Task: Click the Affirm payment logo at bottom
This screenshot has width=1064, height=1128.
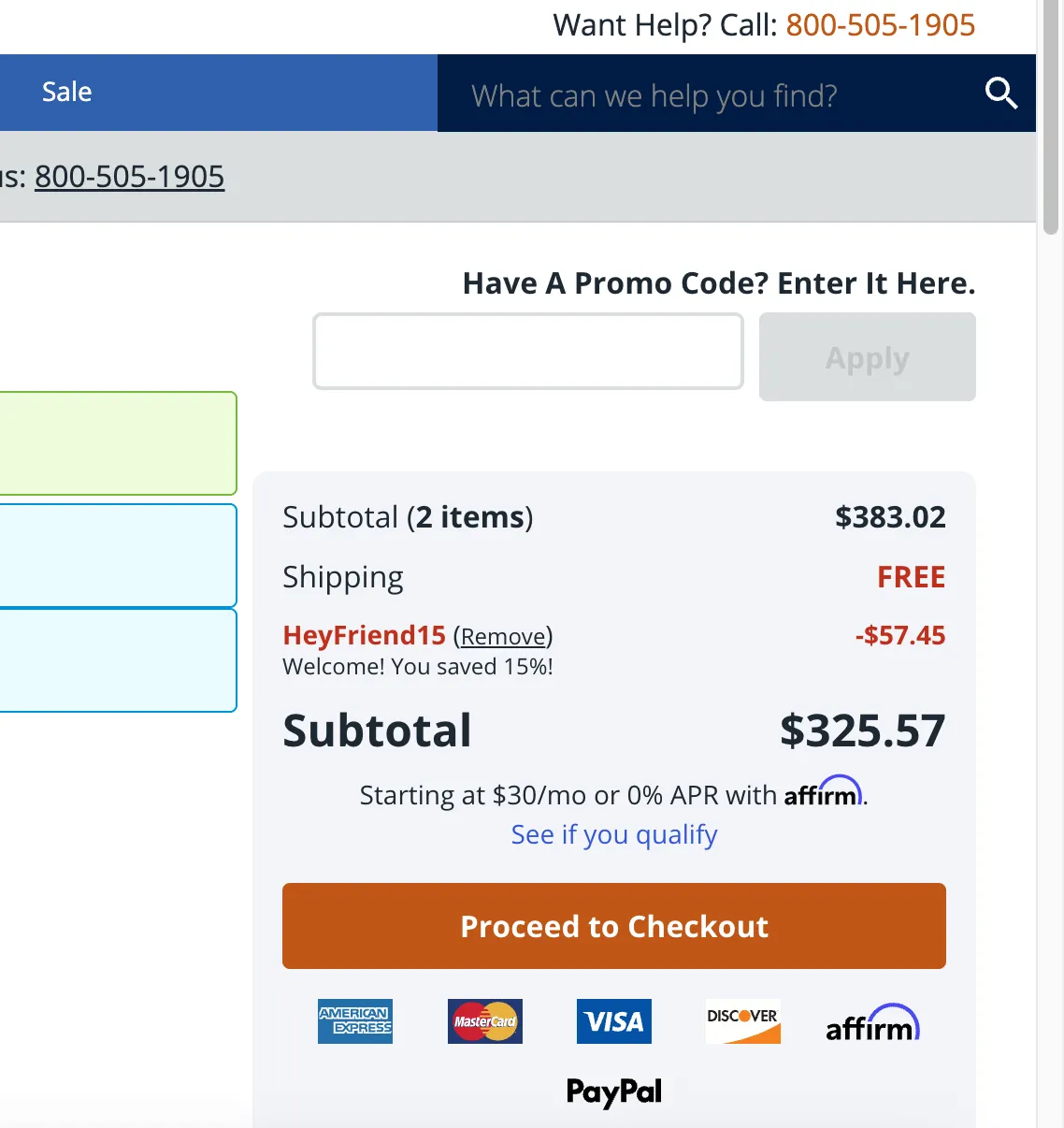Action: click(x=871, y=1023)
